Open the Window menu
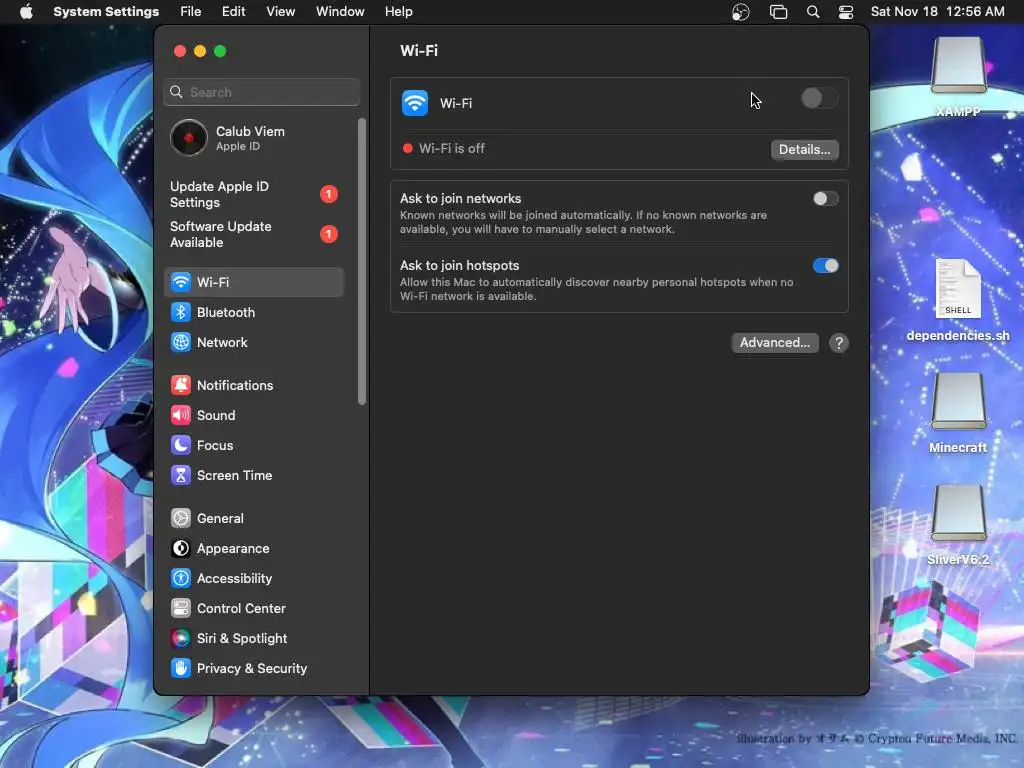1024x768 pixels. click(340, 12)
